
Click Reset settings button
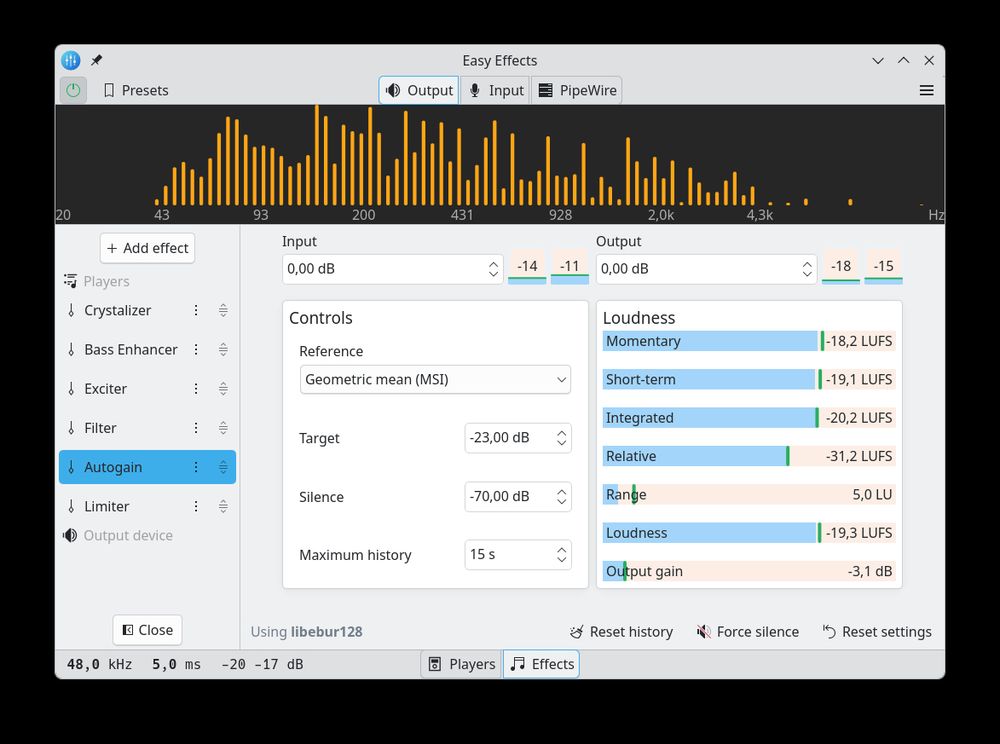click(x=877, y=632)
